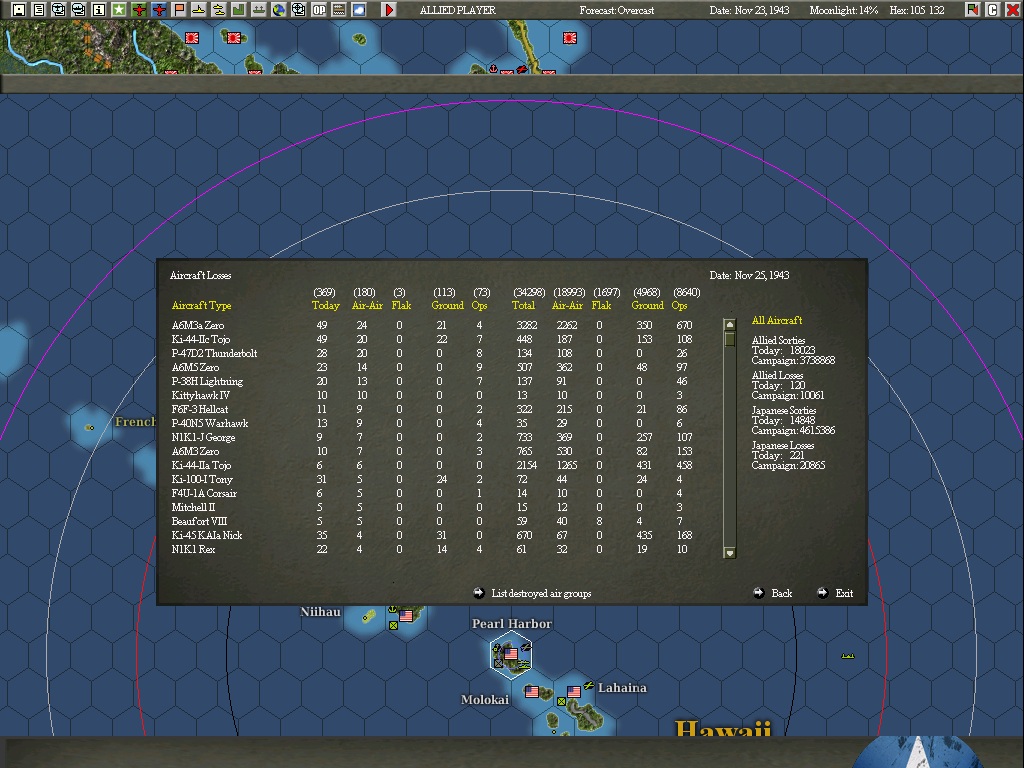The image size is (1024, 768).
Task: Sort by the Today column header
Action: [x=325, y=305]
